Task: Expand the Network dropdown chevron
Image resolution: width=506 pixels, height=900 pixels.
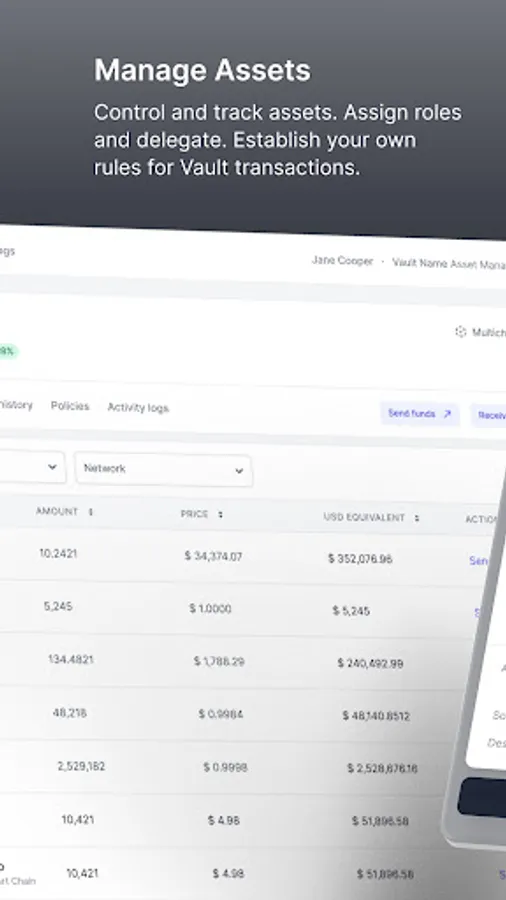Action: pyautogui.click(x=239, y=471)
